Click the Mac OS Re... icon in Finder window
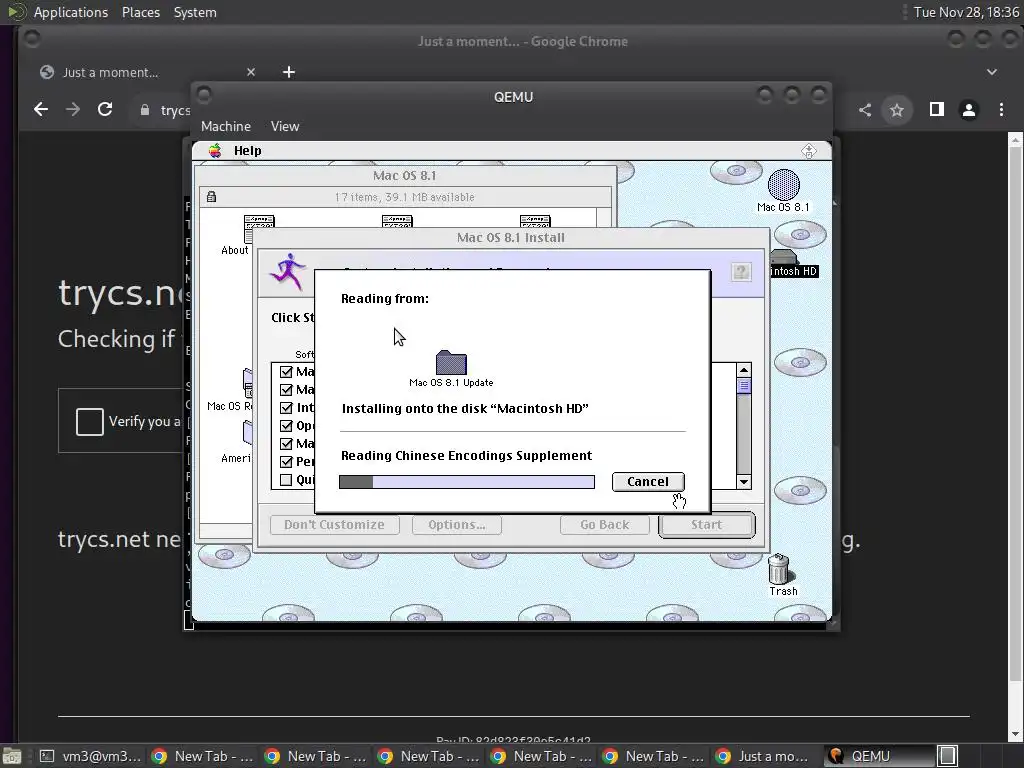The width and height of the screenshot is (1024, 768). (248, 383)
